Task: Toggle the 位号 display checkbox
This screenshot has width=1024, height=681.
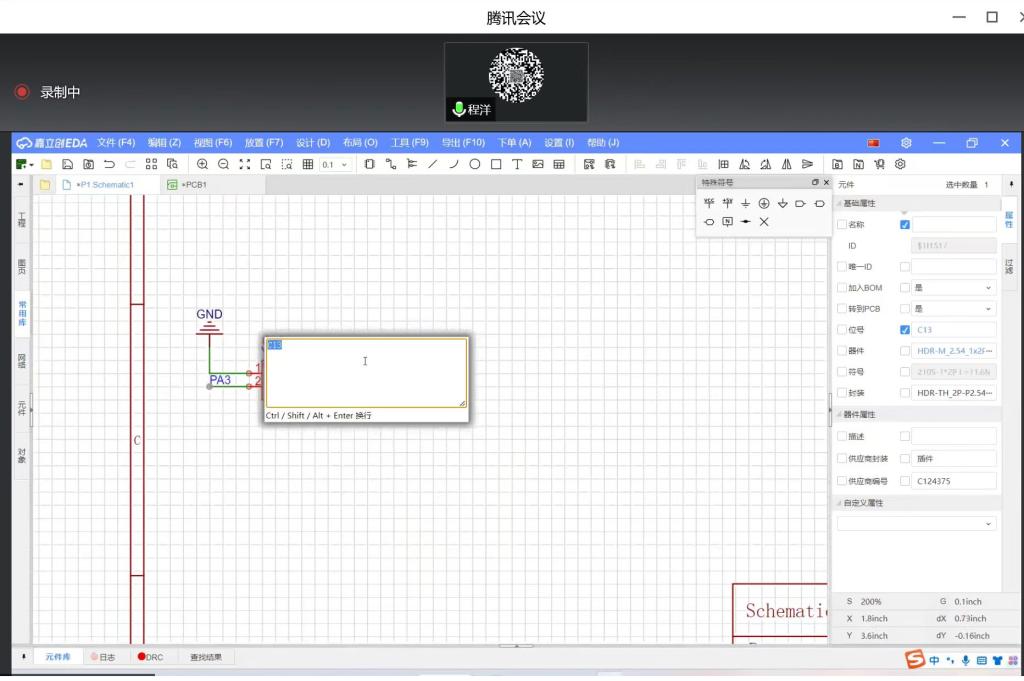Action: [x=905, y=330]
